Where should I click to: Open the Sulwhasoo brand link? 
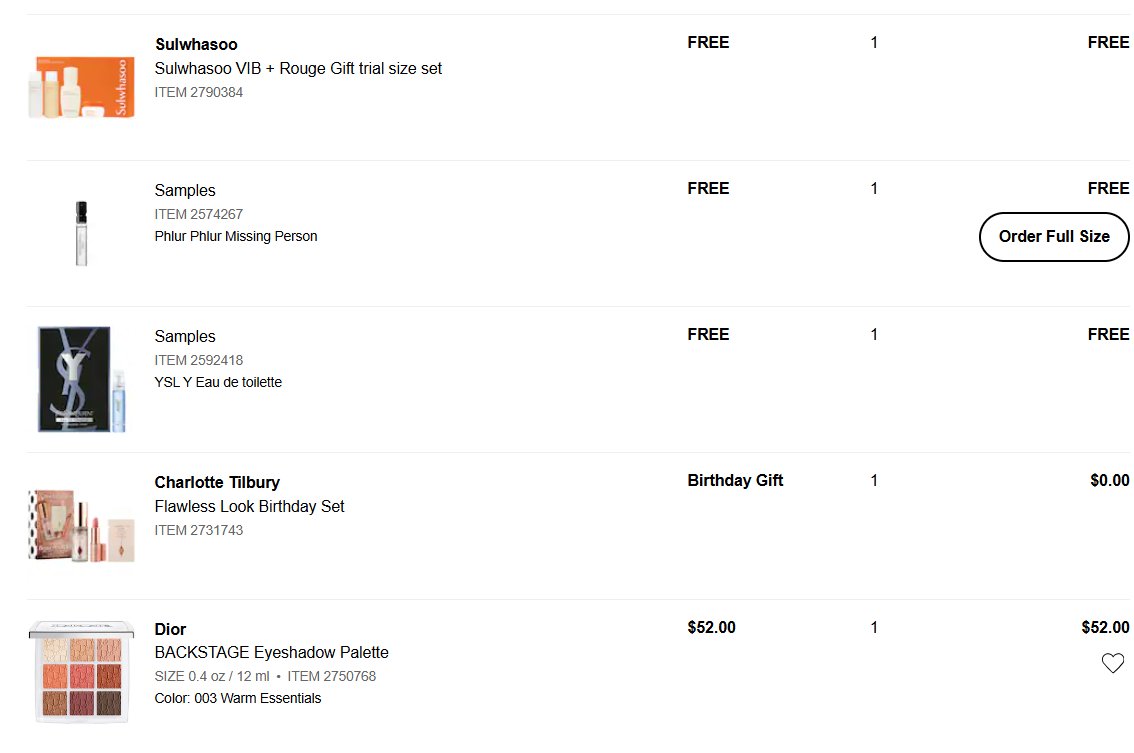click(x=196, y=44)
